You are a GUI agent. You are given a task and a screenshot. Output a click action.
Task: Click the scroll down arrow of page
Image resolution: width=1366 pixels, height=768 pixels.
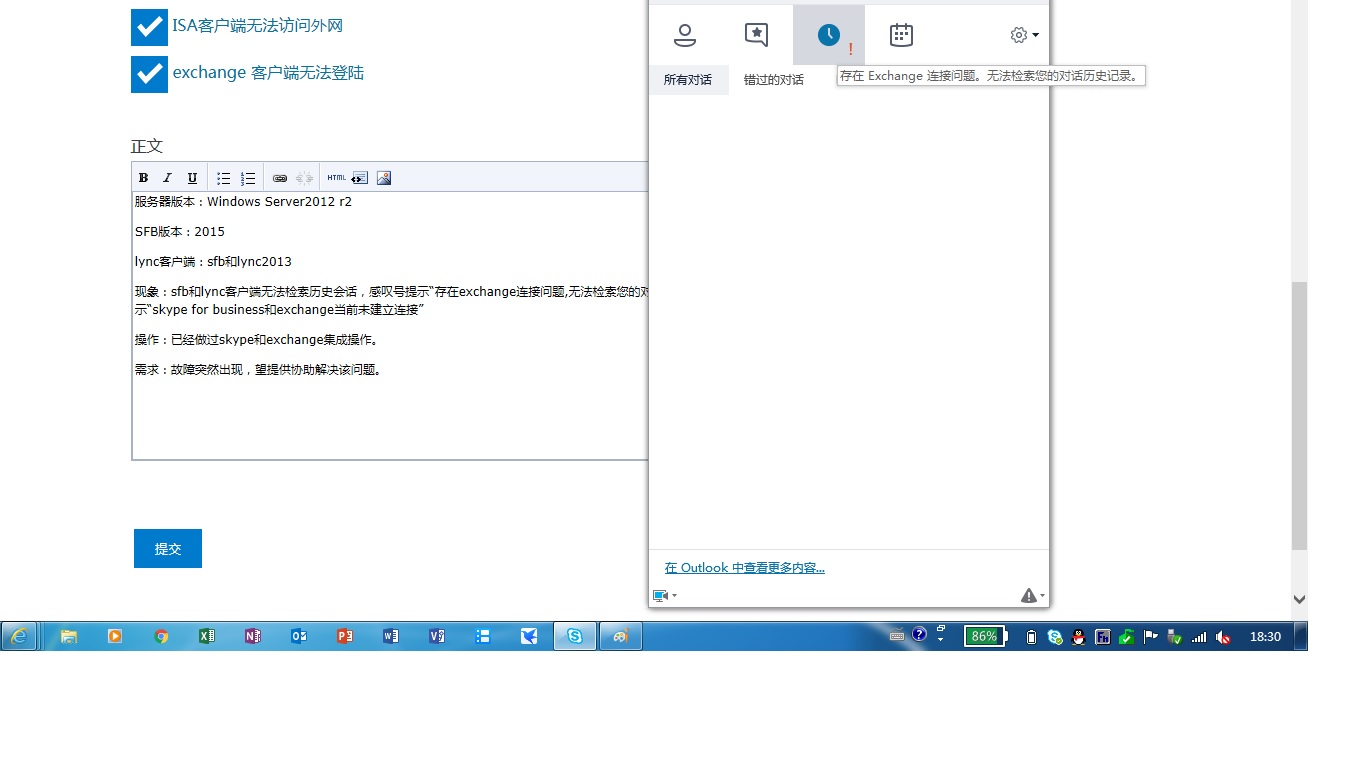pos(1299,600)
